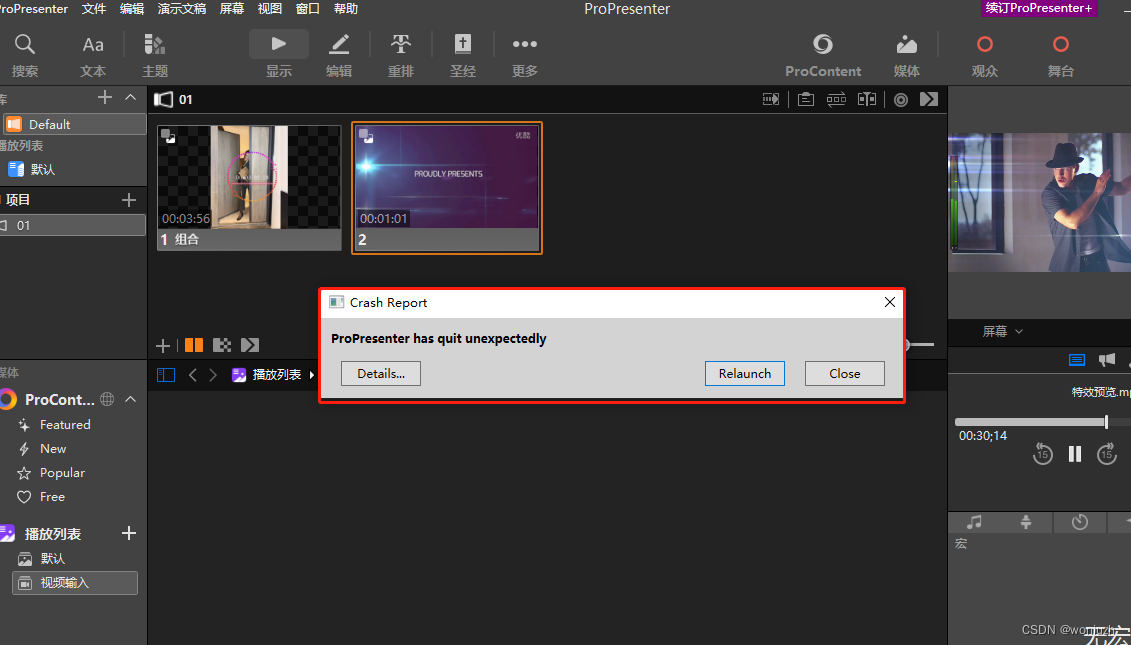Click Close button in Crash Report
The height and width of the screenshot is (645, 1131).
tap(845, 374)
